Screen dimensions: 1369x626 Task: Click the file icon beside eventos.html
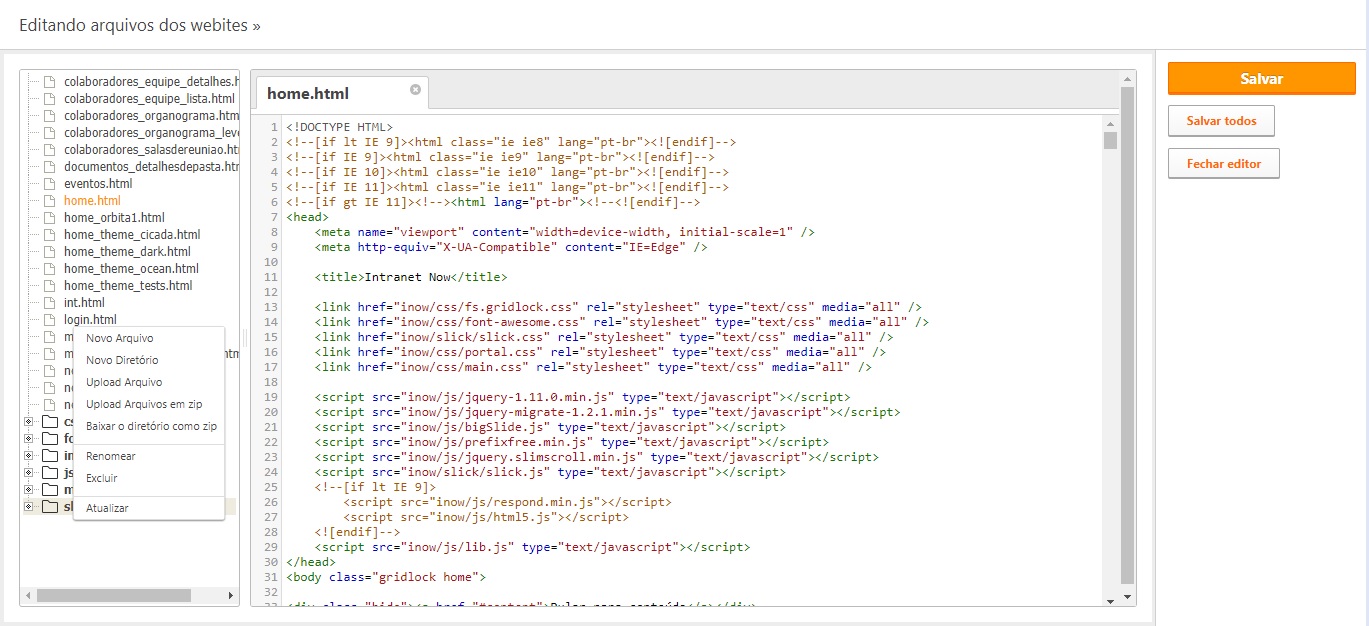click(50, 184)
